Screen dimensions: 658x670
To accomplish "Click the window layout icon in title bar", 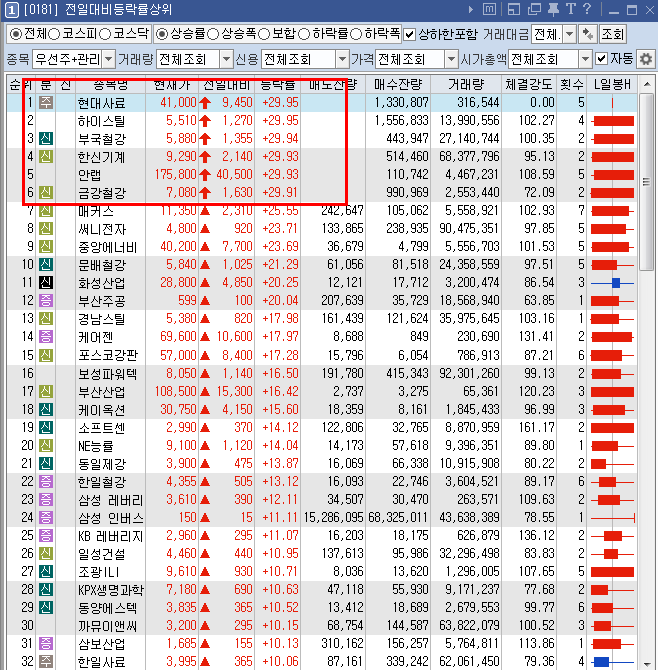I will [514, 9].
